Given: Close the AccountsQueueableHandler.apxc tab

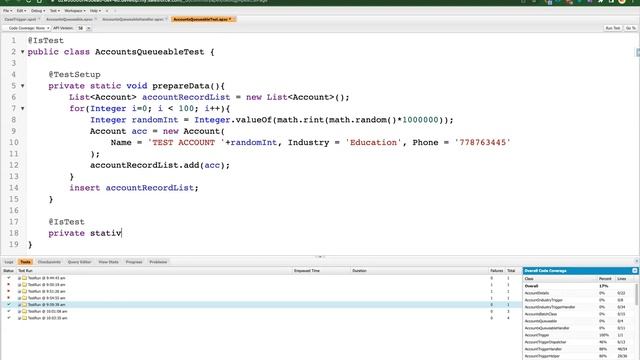Looking at the screenshot, I should click(167, 19).
